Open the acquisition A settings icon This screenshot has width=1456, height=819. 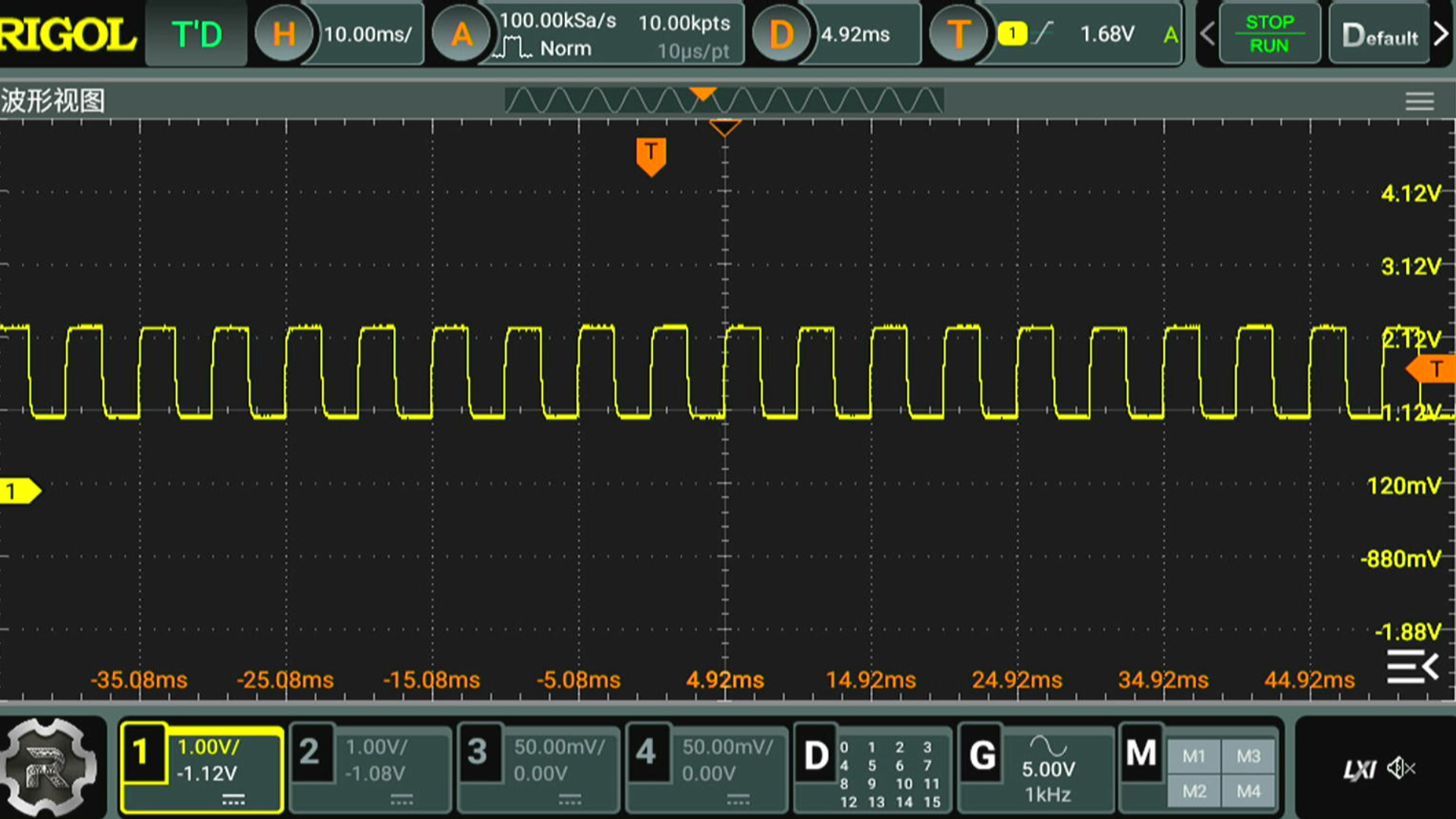[461, 34]
